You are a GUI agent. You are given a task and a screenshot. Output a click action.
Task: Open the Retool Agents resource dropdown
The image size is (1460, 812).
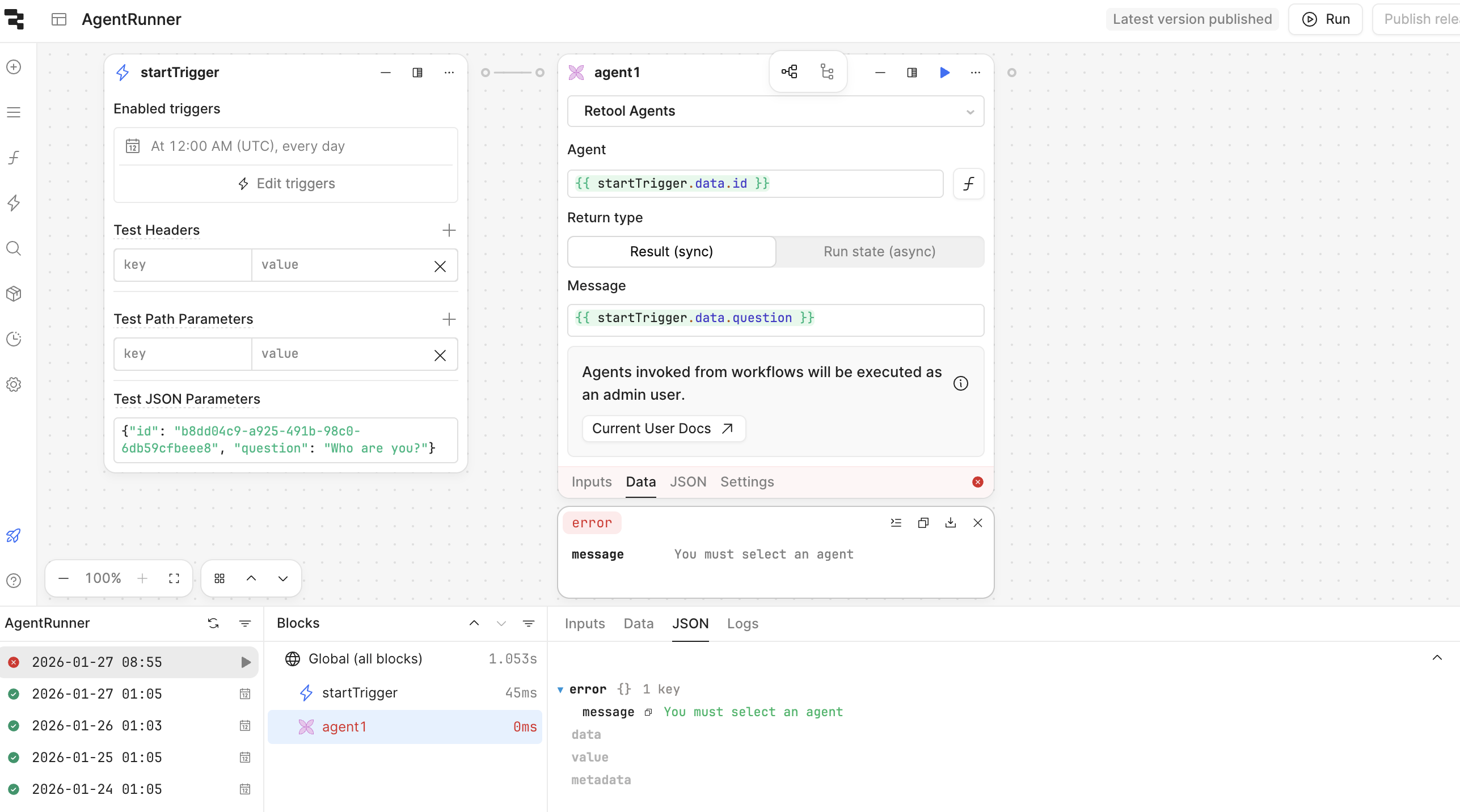[775, 111]
